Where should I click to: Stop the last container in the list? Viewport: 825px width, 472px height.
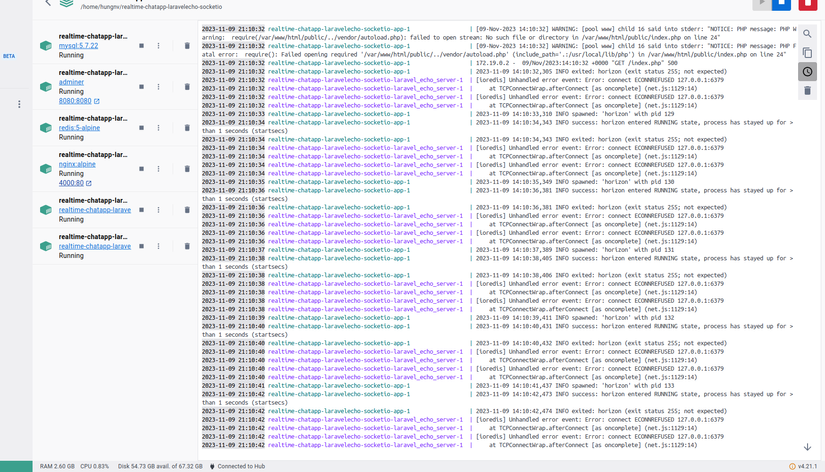tap(141, 246)
